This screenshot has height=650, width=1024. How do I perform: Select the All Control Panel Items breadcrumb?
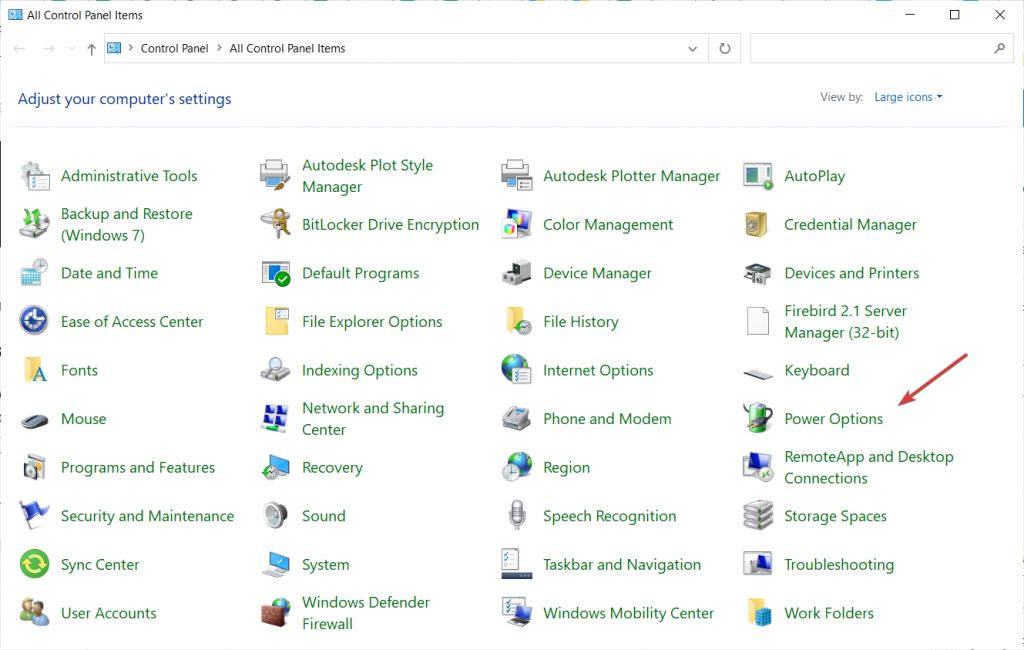(287, 48)
